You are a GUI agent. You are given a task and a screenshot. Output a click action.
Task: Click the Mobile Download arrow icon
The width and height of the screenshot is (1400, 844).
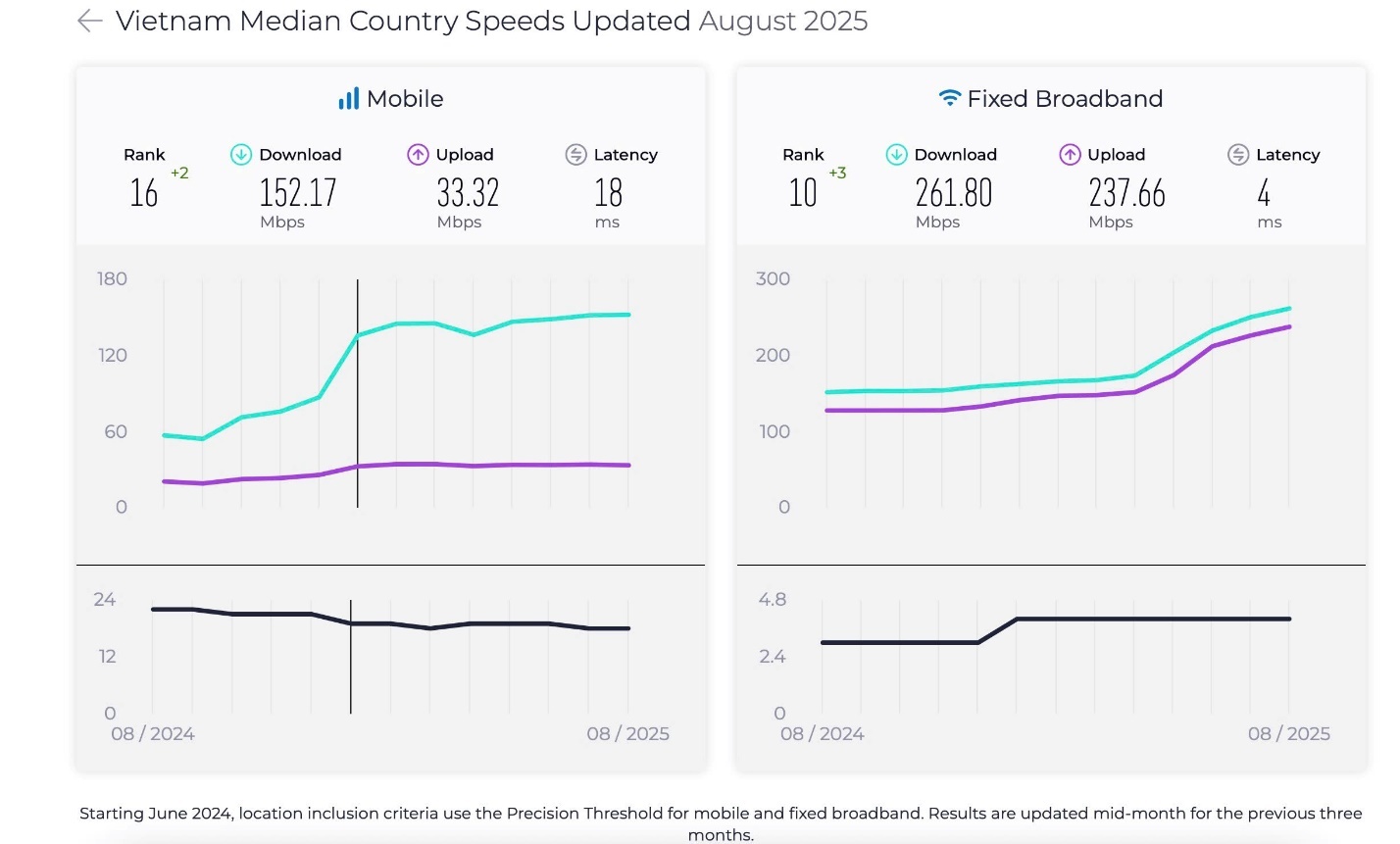[241, 155]
